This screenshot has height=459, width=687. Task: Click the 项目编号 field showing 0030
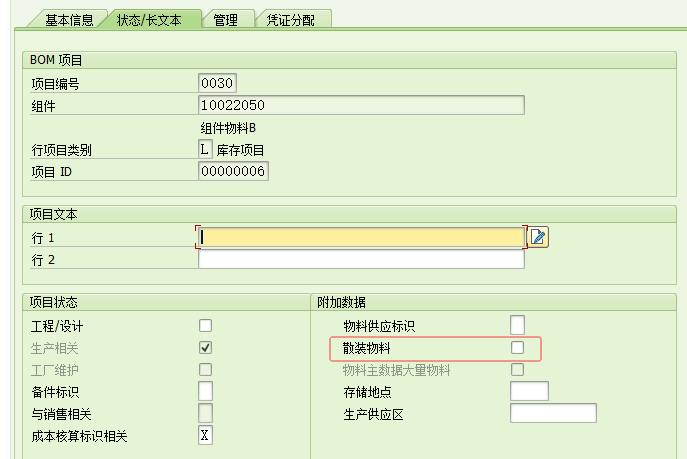(x=217, y=83)
